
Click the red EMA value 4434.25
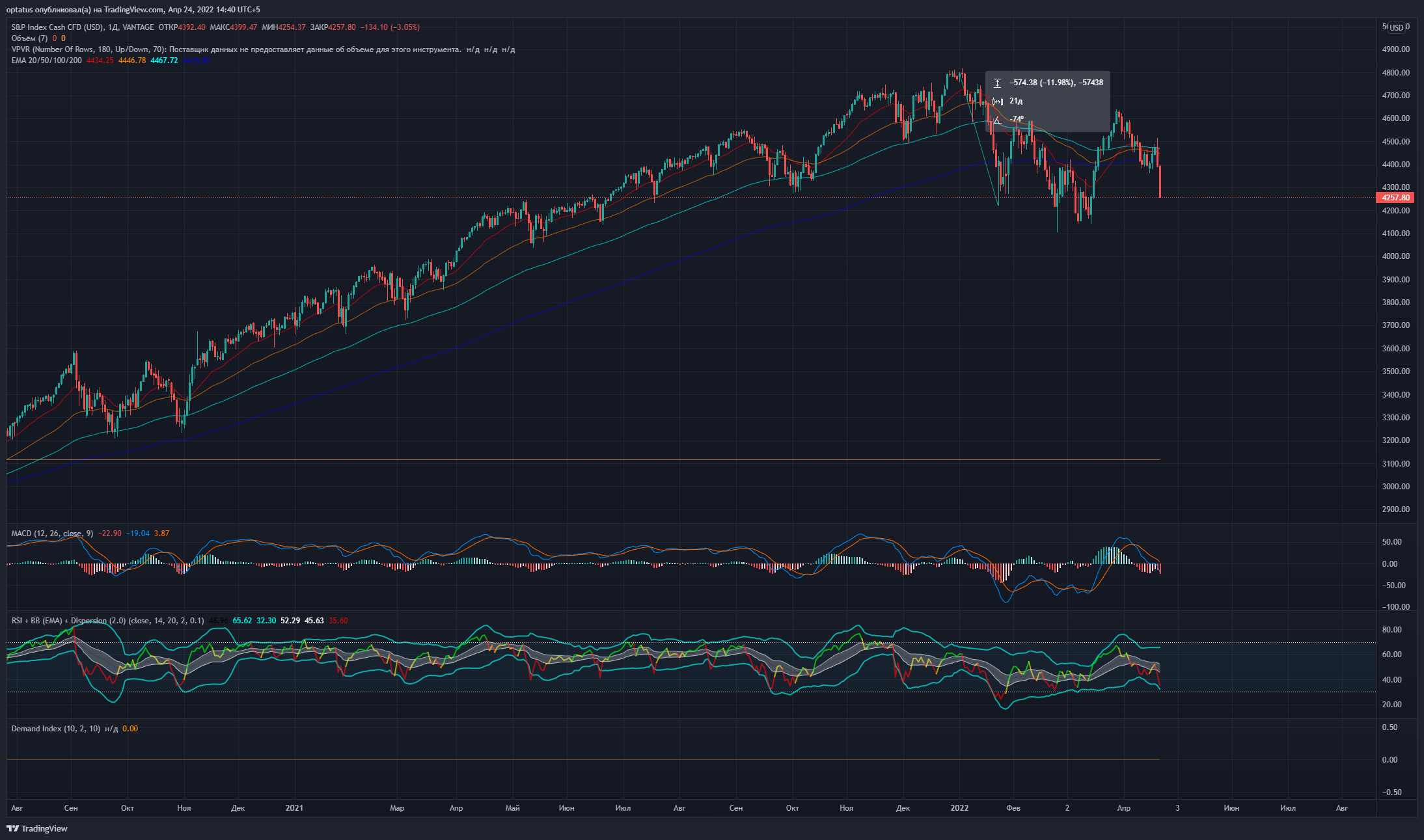click(x=100, y=61)
